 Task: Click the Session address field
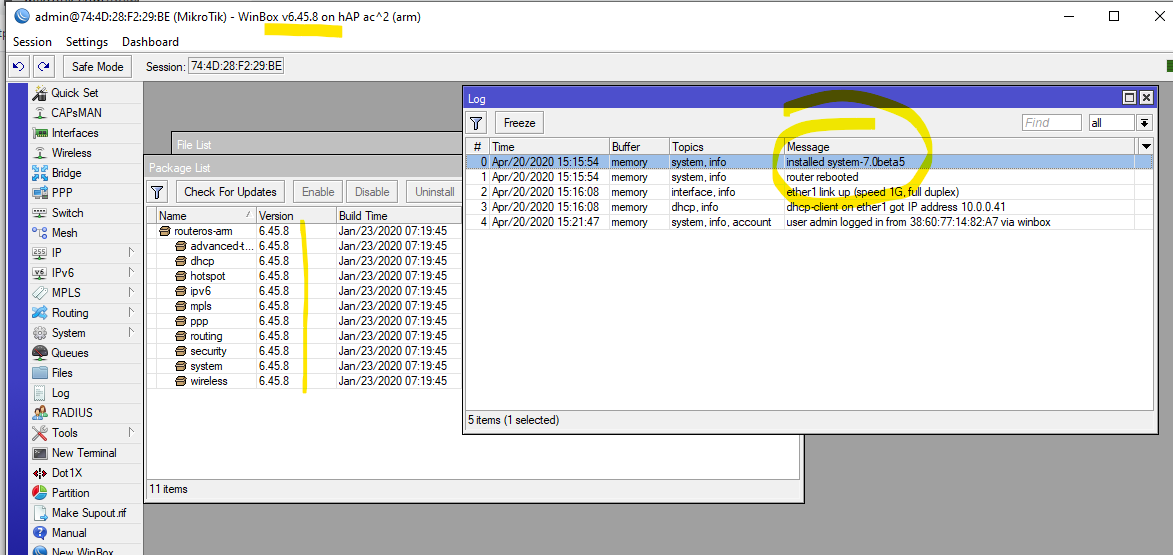coord(236,67)
